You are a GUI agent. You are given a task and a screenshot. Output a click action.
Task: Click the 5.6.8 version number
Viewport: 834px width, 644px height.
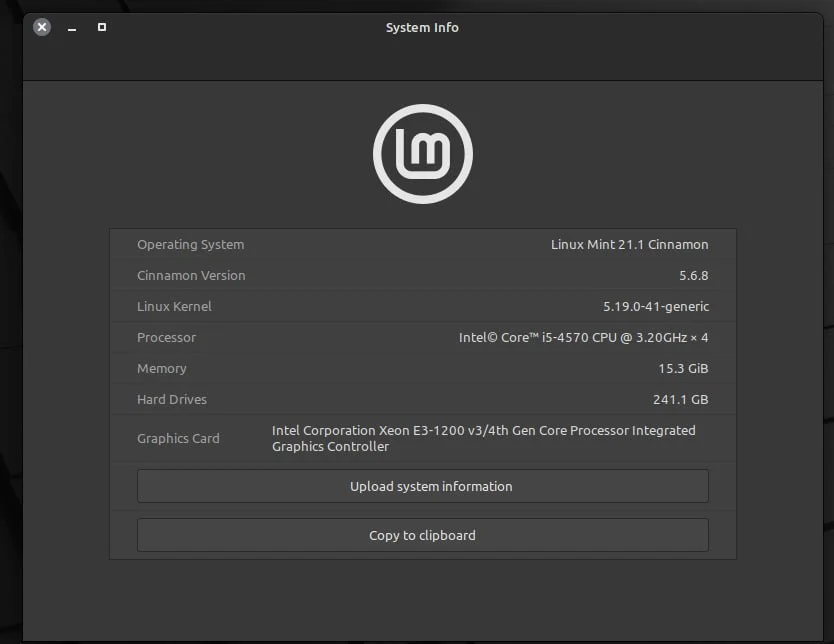(693, 275)
